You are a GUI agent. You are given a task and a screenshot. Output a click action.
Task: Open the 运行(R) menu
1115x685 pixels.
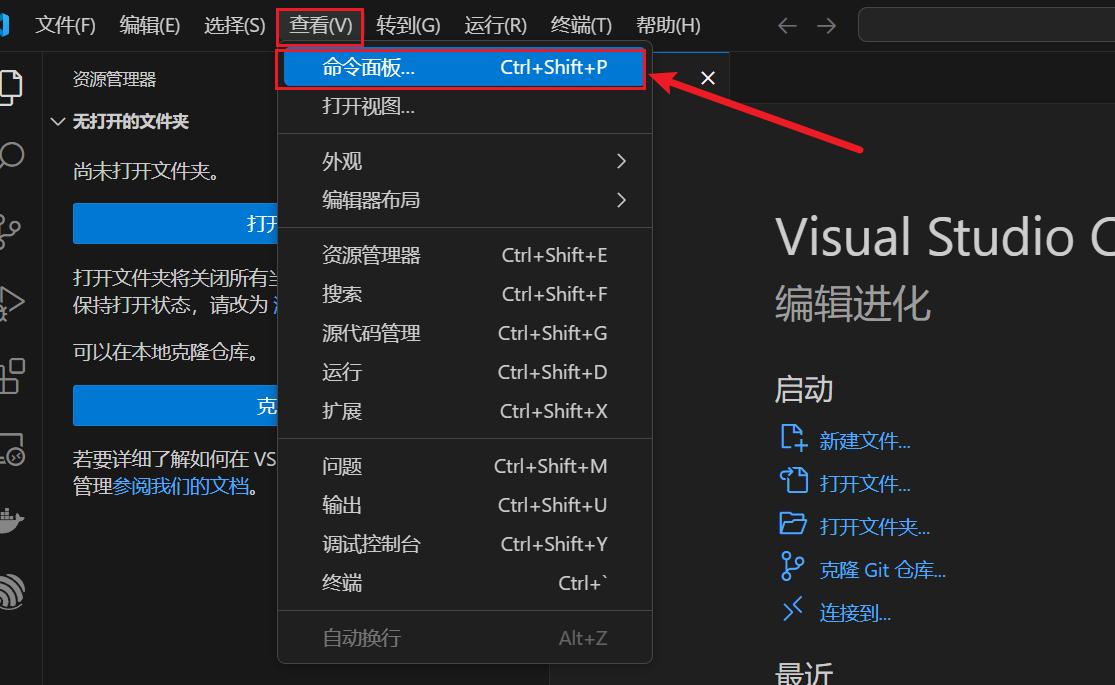tap(496, 26)
